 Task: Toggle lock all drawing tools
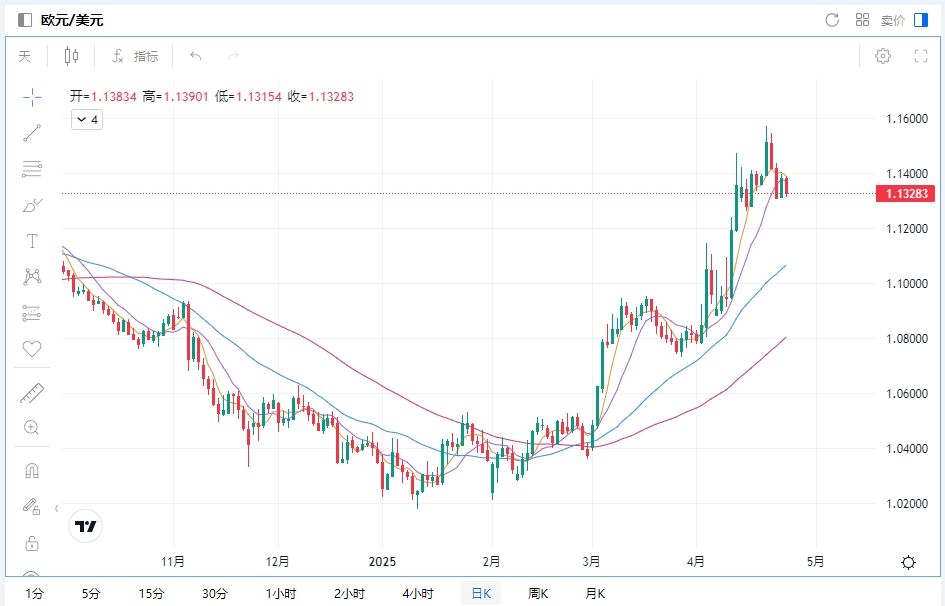32,543
